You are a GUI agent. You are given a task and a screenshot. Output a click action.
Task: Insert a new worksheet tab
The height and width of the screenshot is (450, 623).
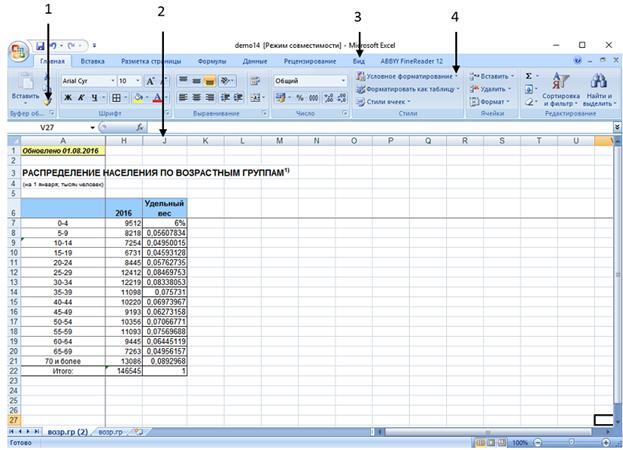point(138,431)
